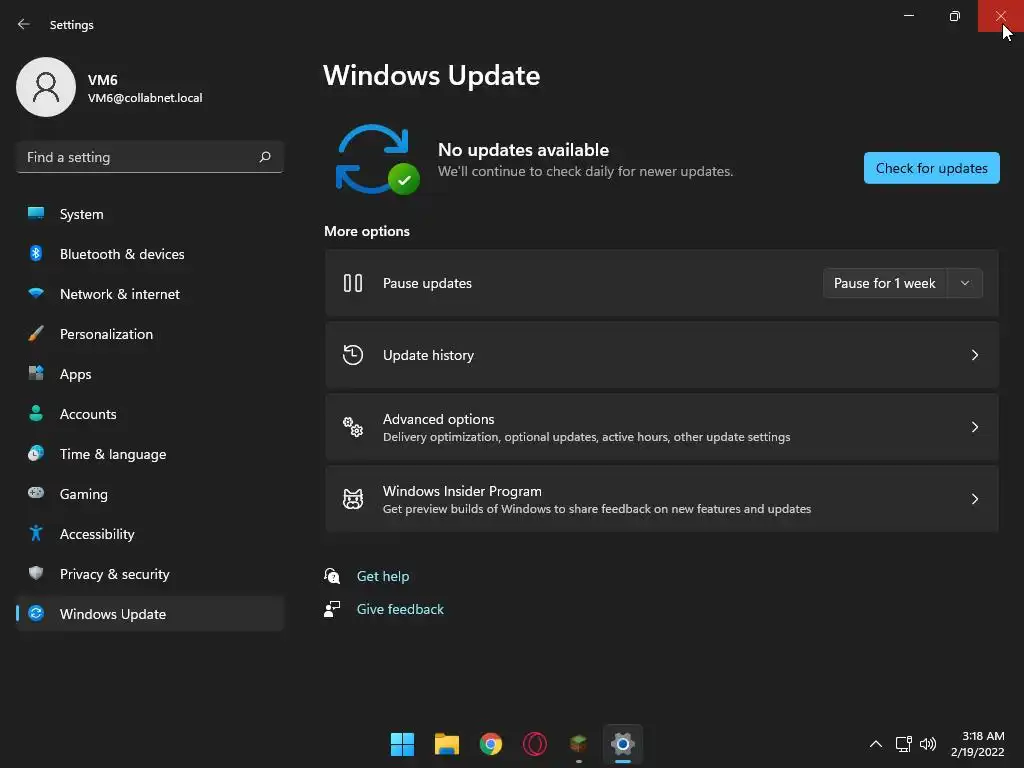The image size is (1024, 768).
Task: Launch Google Chrome from the taskbar
Action: pos(490,744)
